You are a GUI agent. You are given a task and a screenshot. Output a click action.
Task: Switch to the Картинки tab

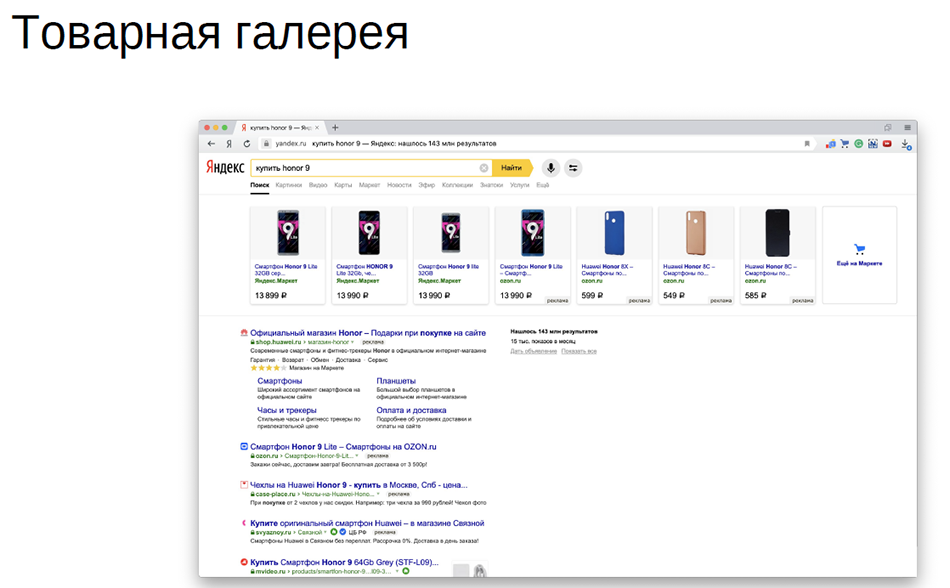[288, 185]
